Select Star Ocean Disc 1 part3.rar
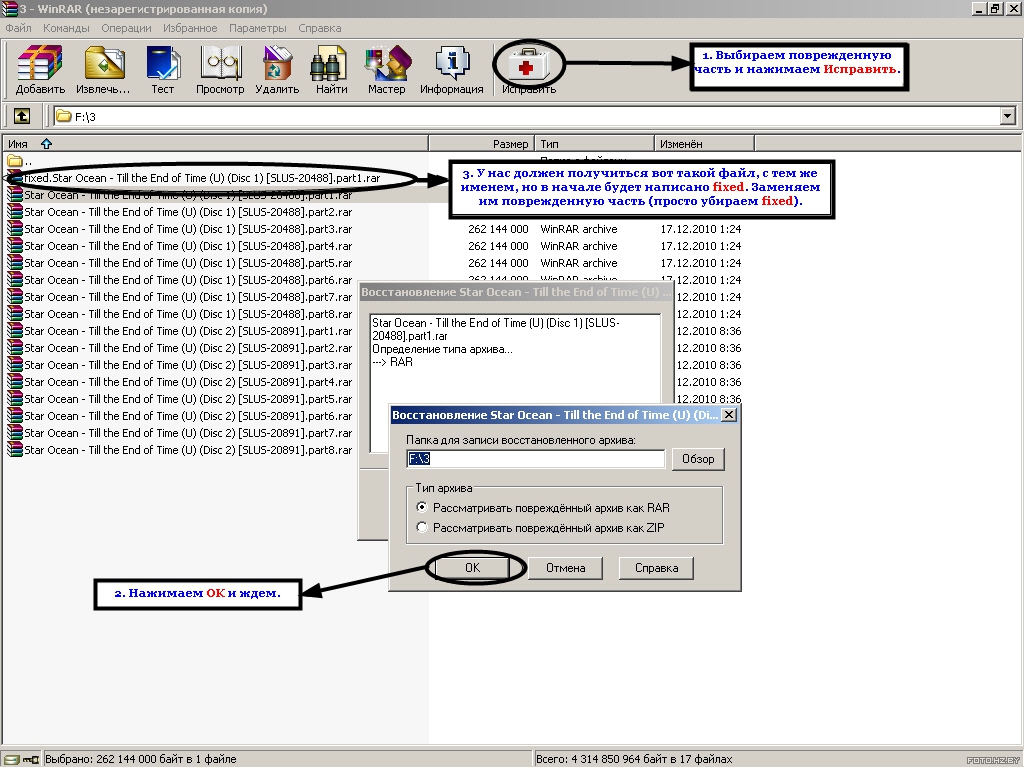 (x=188, y=229)
